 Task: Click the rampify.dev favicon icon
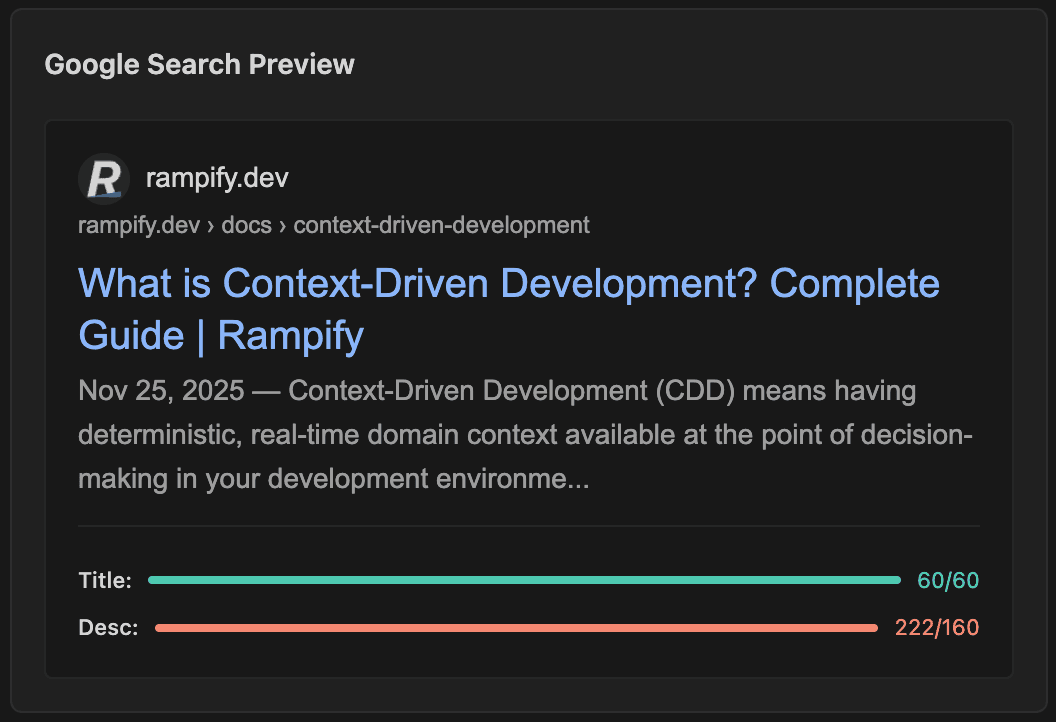pyautogui.click(x=103, y=178)
